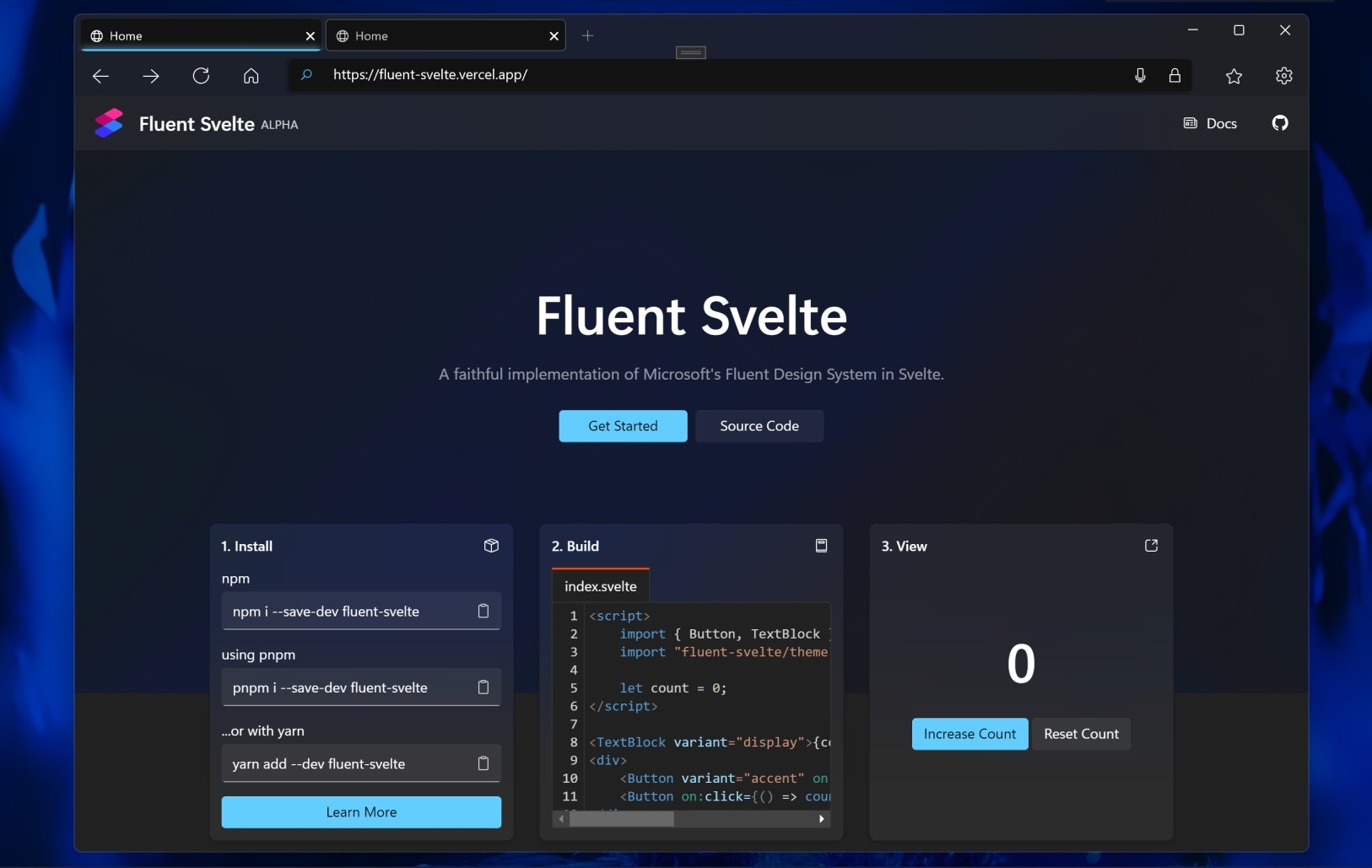This screenshot has width=1372, height=868.
Task: Click the counter value 0
Action: point(1021,663)
